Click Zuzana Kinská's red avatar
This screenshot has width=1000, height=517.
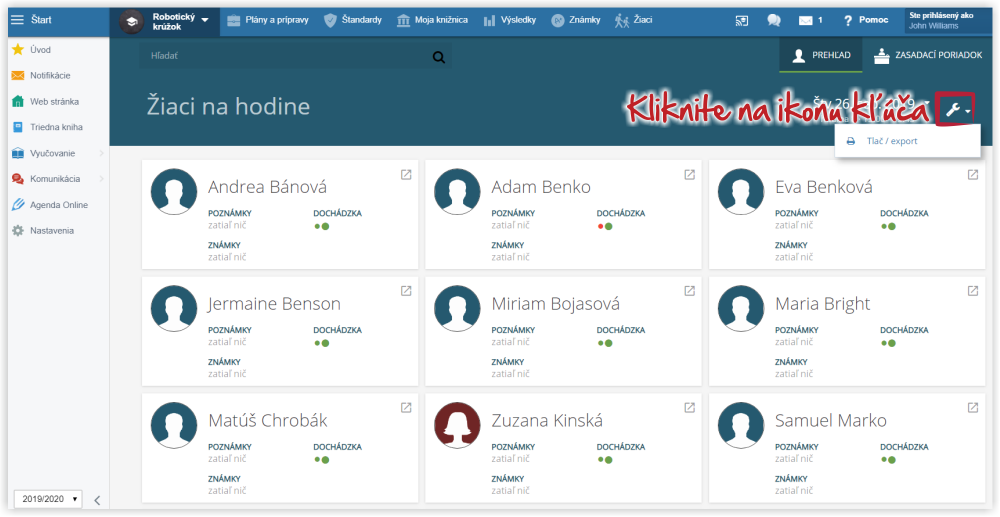click(x=457, y=425)
